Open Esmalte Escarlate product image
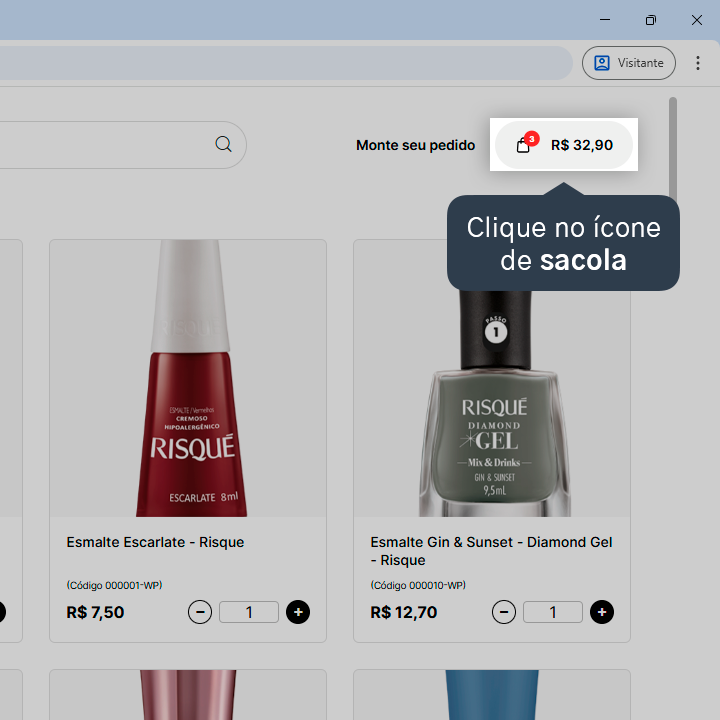720x720 pixels. click(188, 378)
